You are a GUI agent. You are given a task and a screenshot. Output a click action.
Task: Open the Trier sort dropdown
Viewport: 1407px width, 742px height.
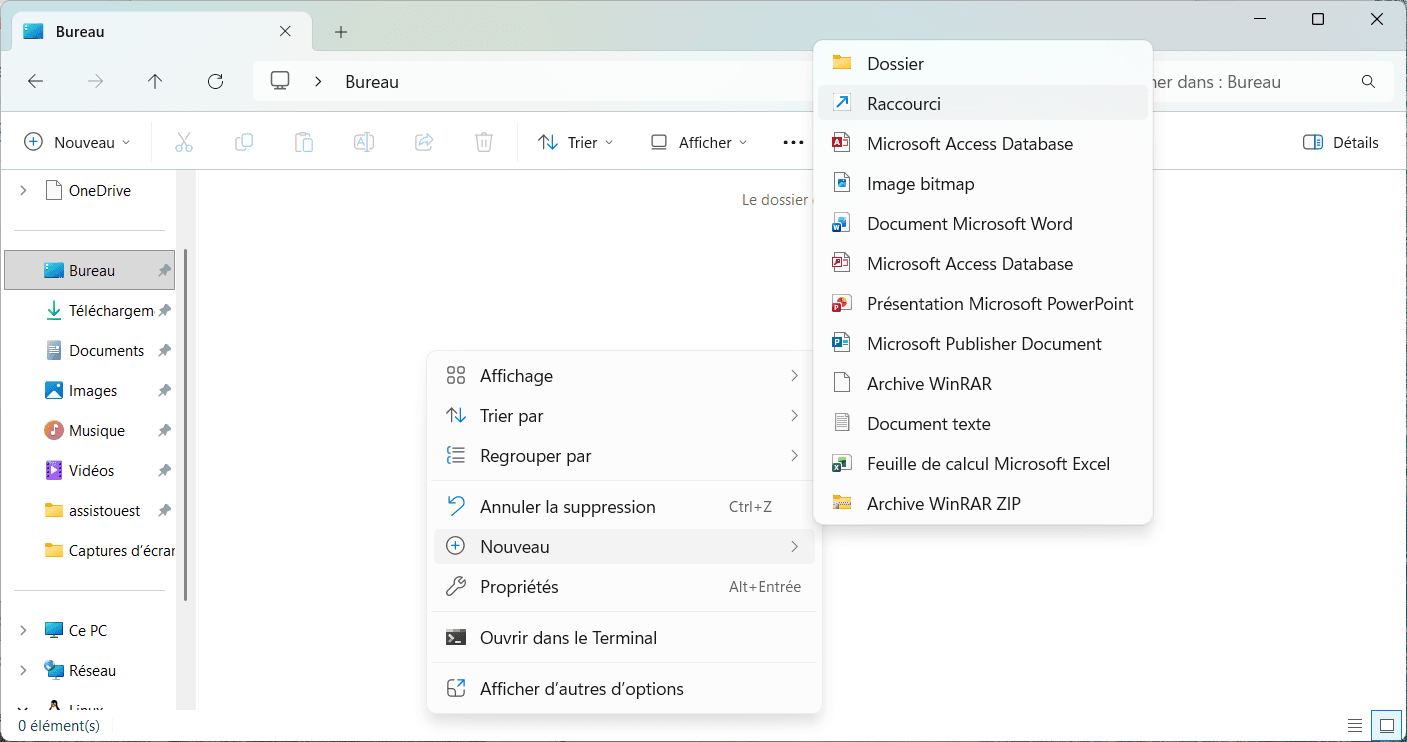[x=575, y=143]
